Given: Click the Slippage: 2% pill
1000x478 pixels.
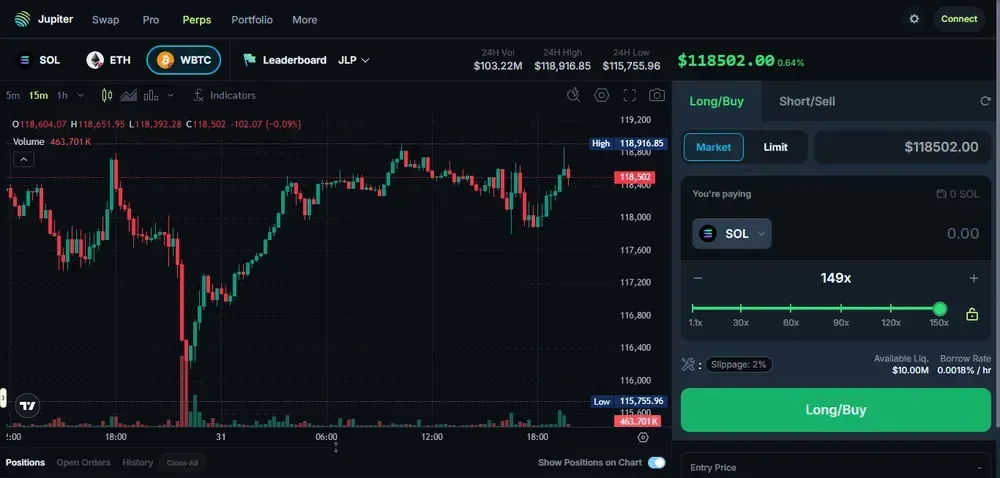Looking at the screenshot, I should tap(739, 365).
